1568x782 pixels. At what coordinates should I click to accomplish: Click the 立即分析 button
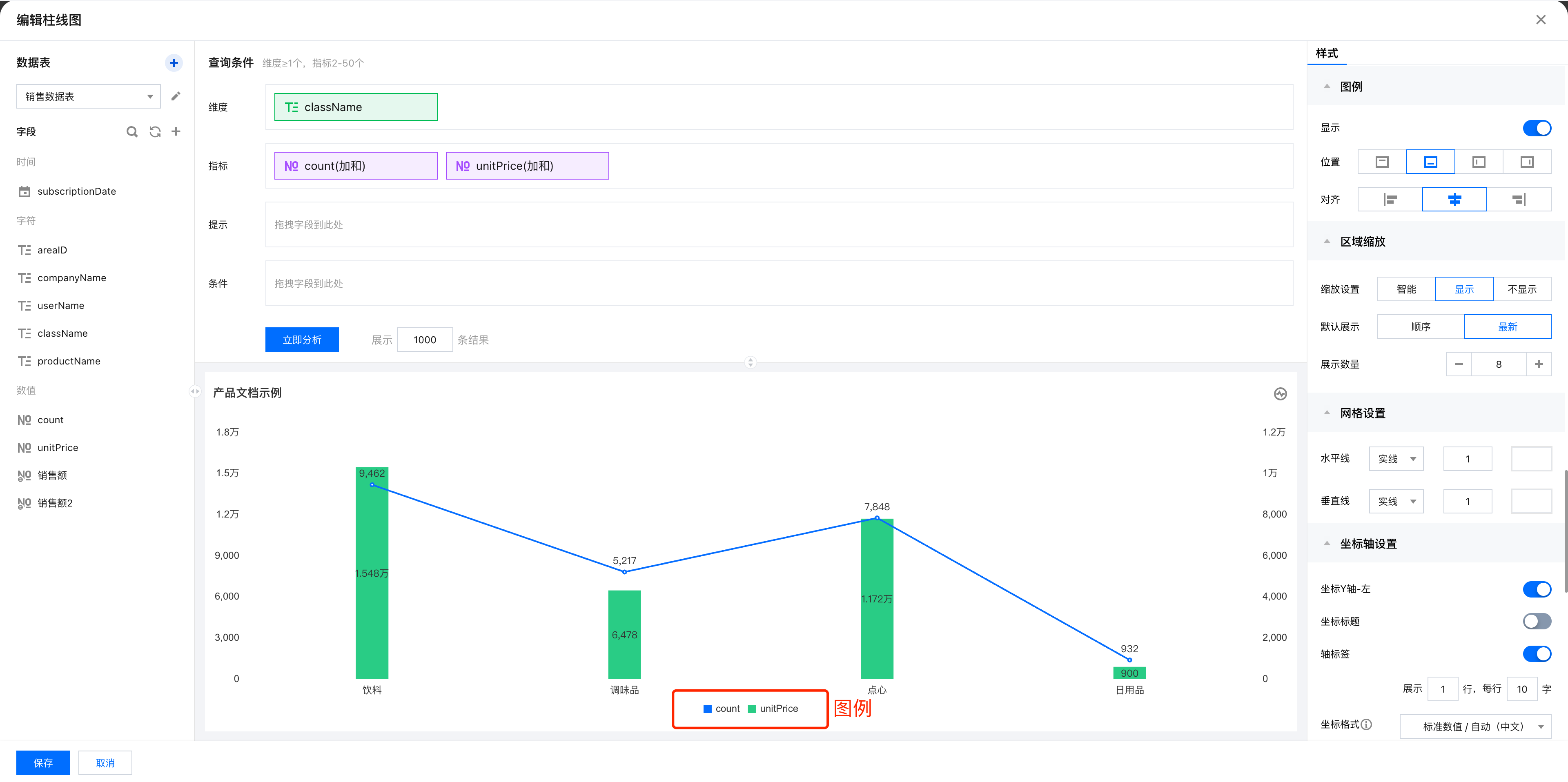(302, 340)
